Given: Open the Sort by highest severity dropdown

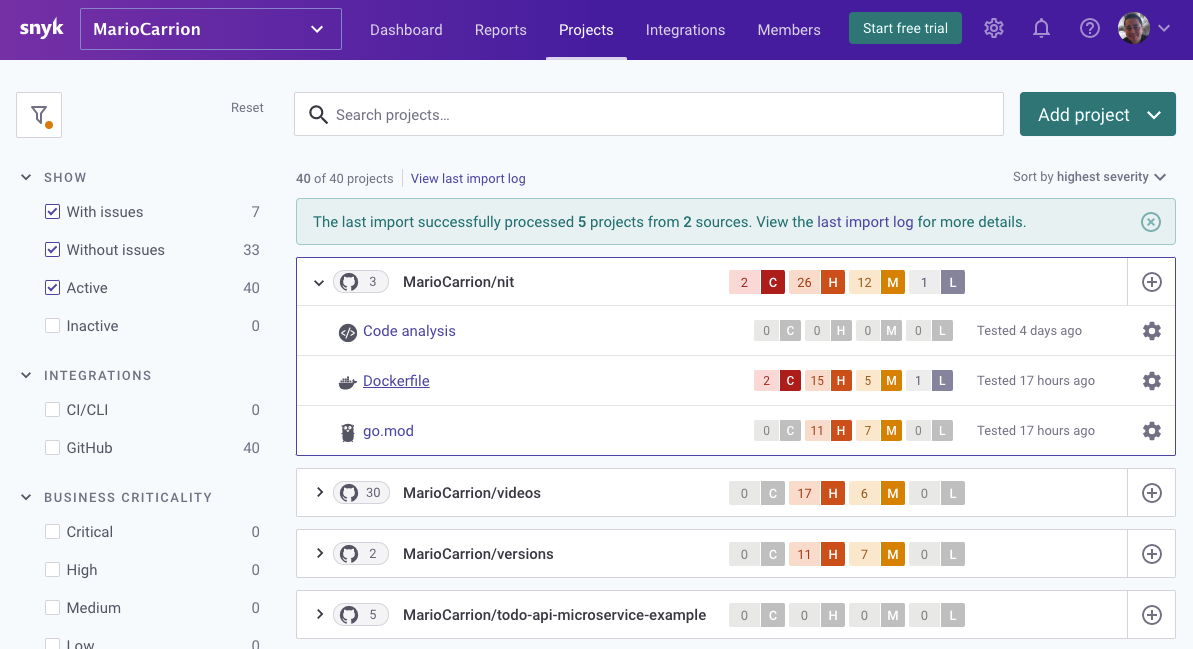Looking at the screenshot, I should [1089, 177].
